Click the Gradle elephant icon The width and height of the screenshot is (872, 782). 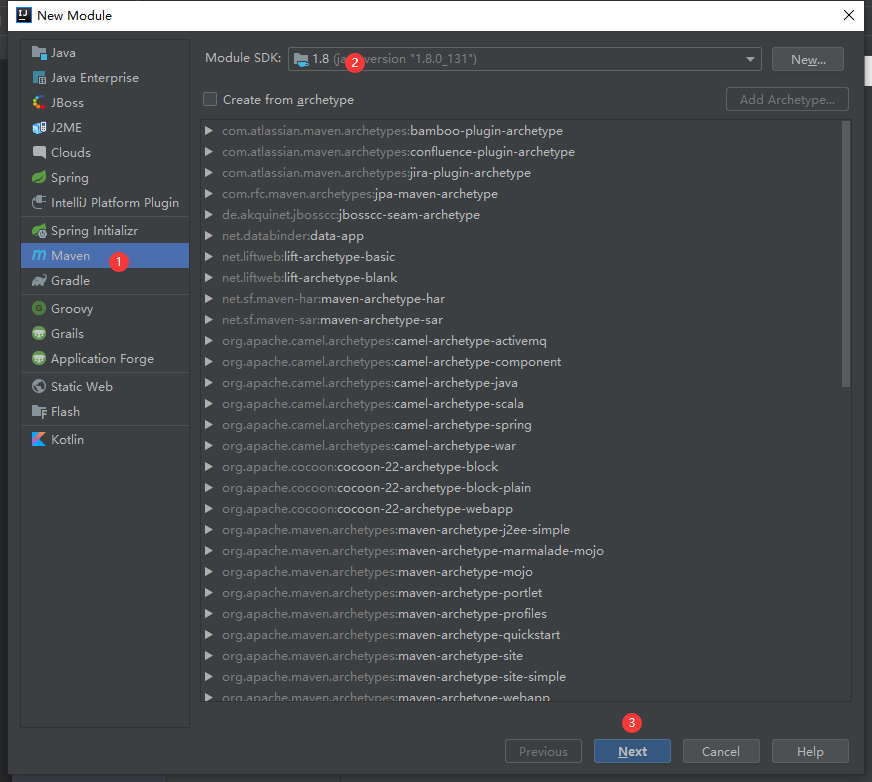39,280
